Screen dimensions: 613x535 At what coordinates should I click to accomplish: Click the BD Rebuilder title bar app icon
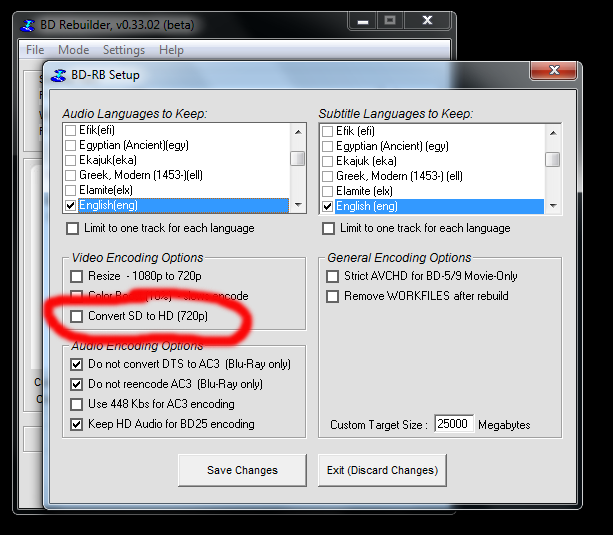[x=27, y=25]
